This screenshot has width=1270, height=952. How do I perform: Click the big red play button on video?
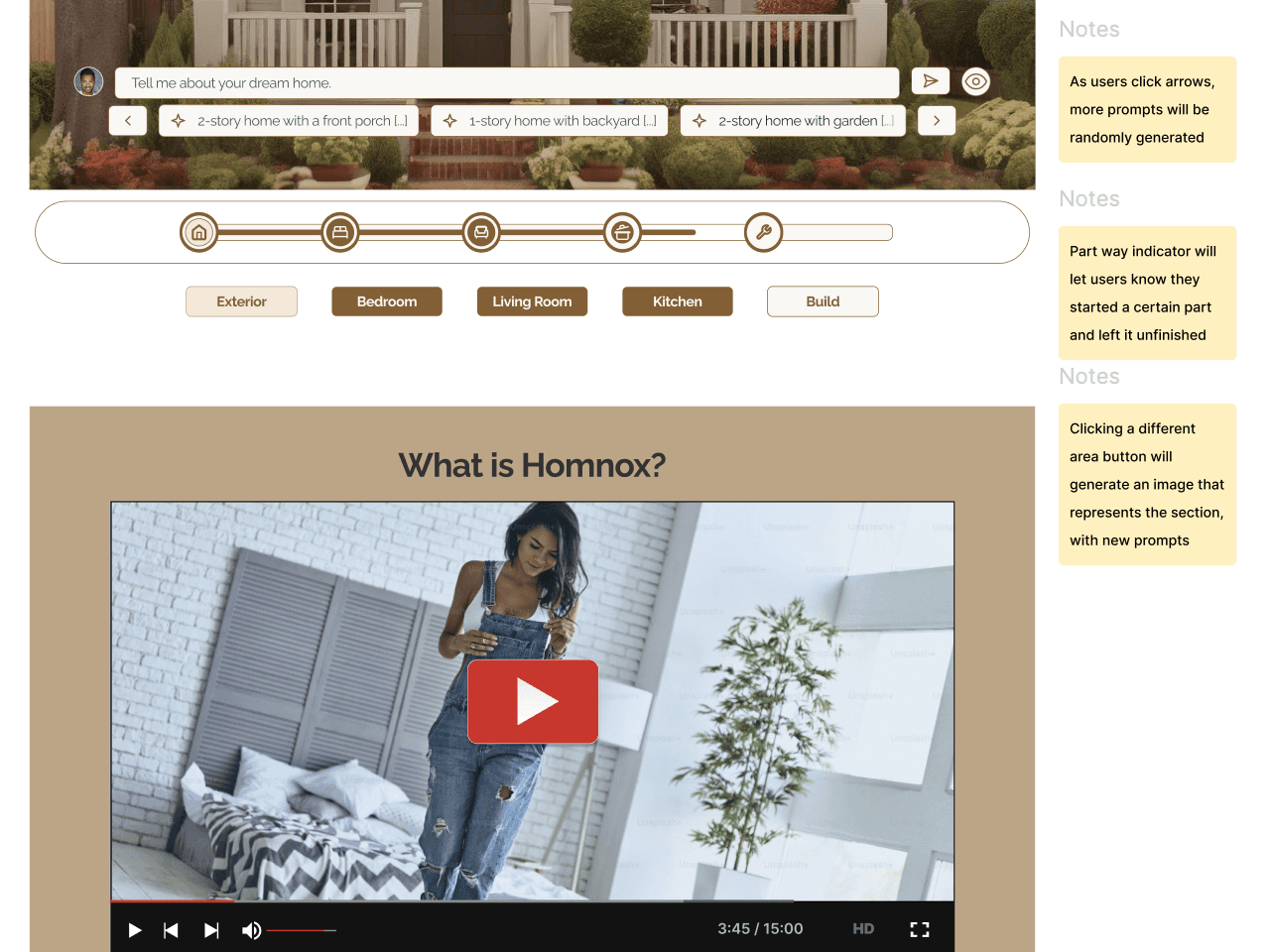tap(533, 701)
